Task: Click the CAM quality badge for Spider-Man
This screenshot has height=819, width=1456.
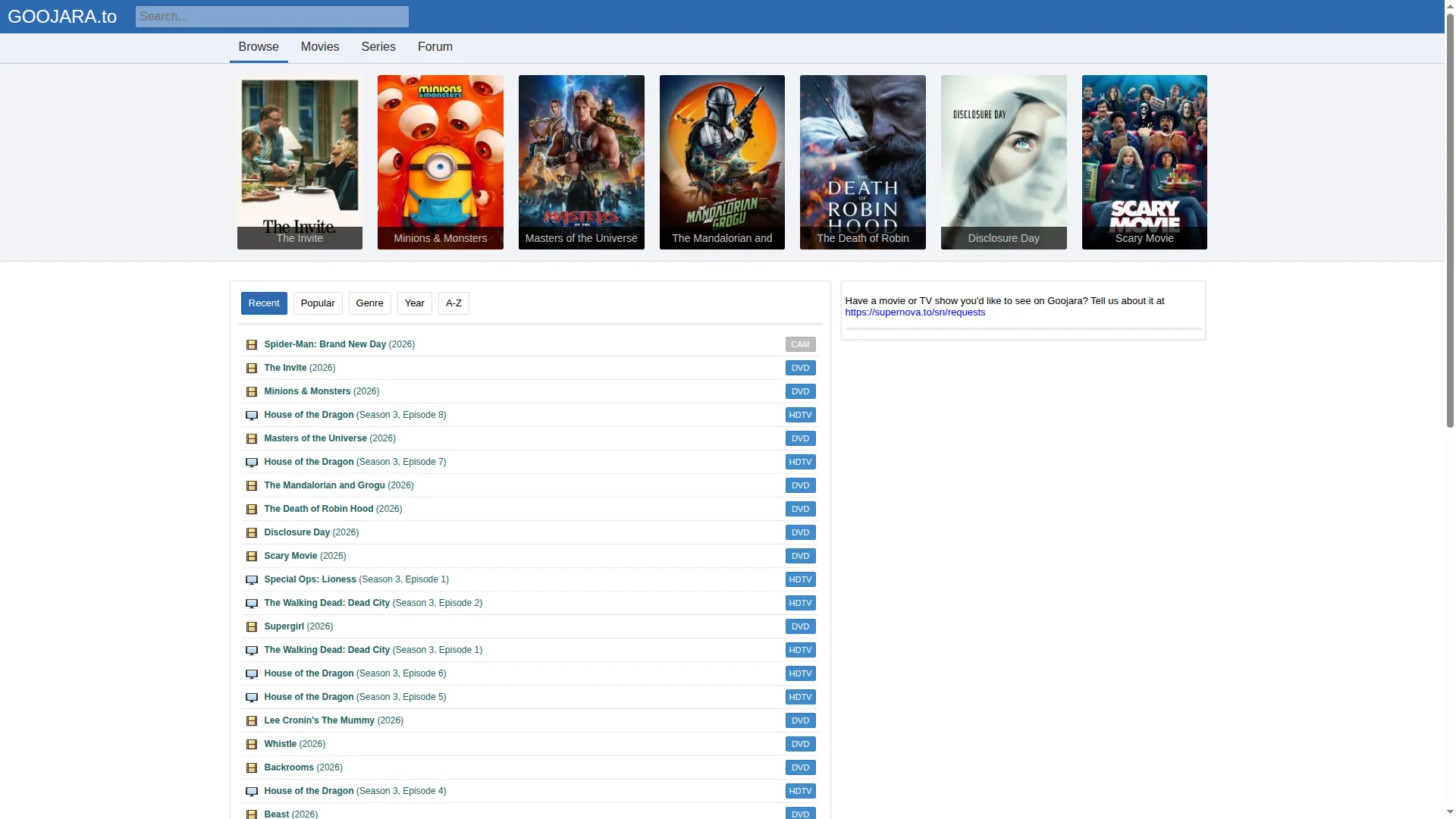Action: (800, 344)
